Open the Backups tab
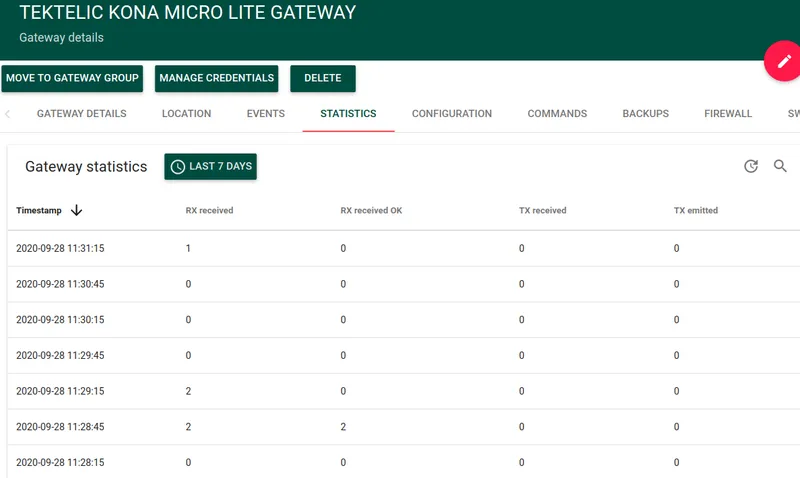Image resolution: width=800 pixels, height=478 pixels. pos(645,114)
